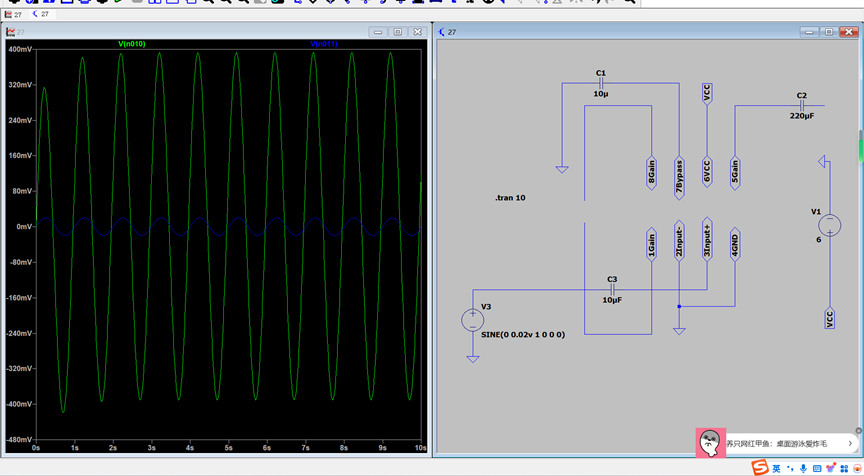Expand the news popup chevron arrow
Viewport: 864px width, 476px height.
[850, 443]
